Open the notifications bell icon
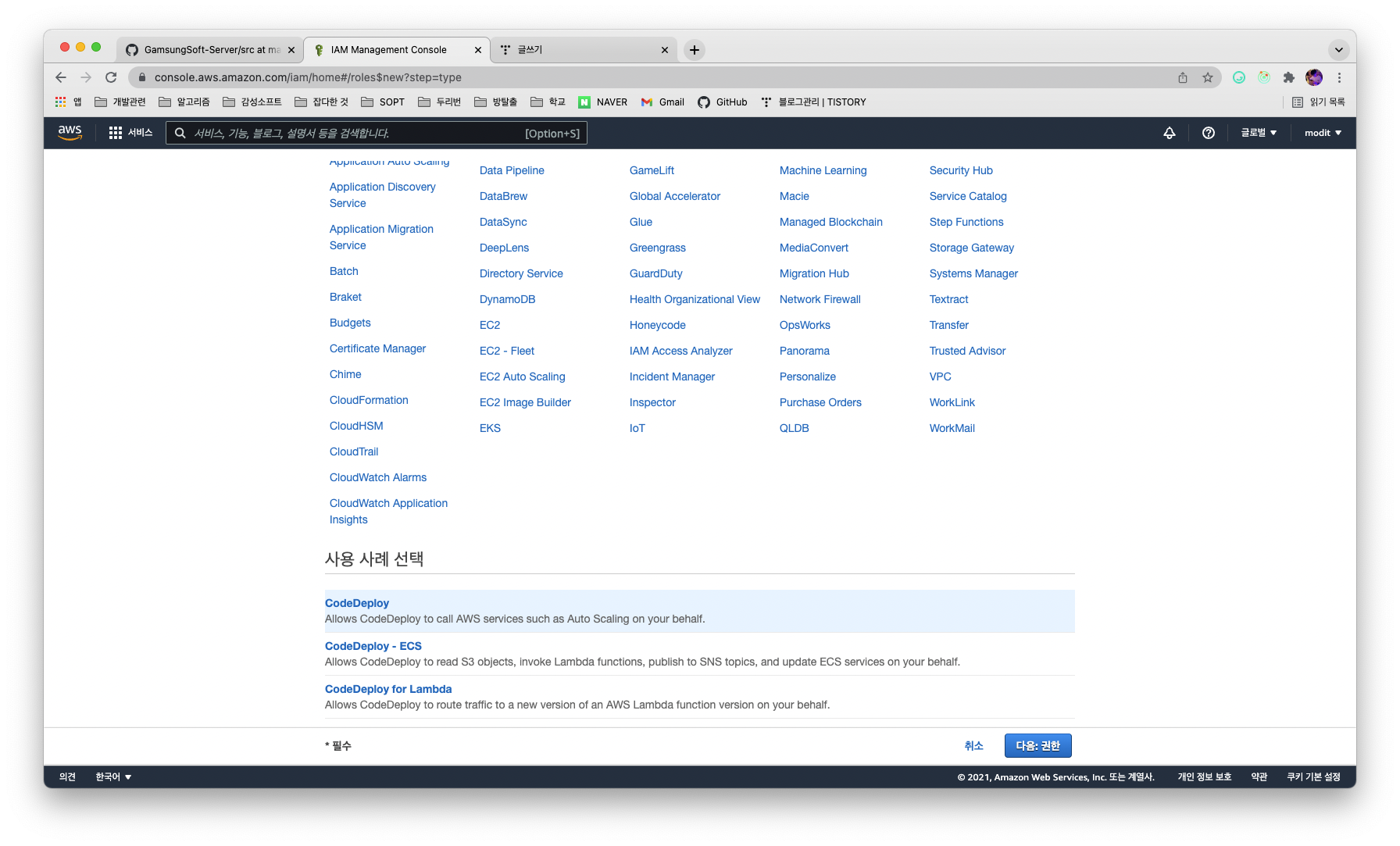The width and height of the screenshot is (1400, 846). click(1170, 133)
